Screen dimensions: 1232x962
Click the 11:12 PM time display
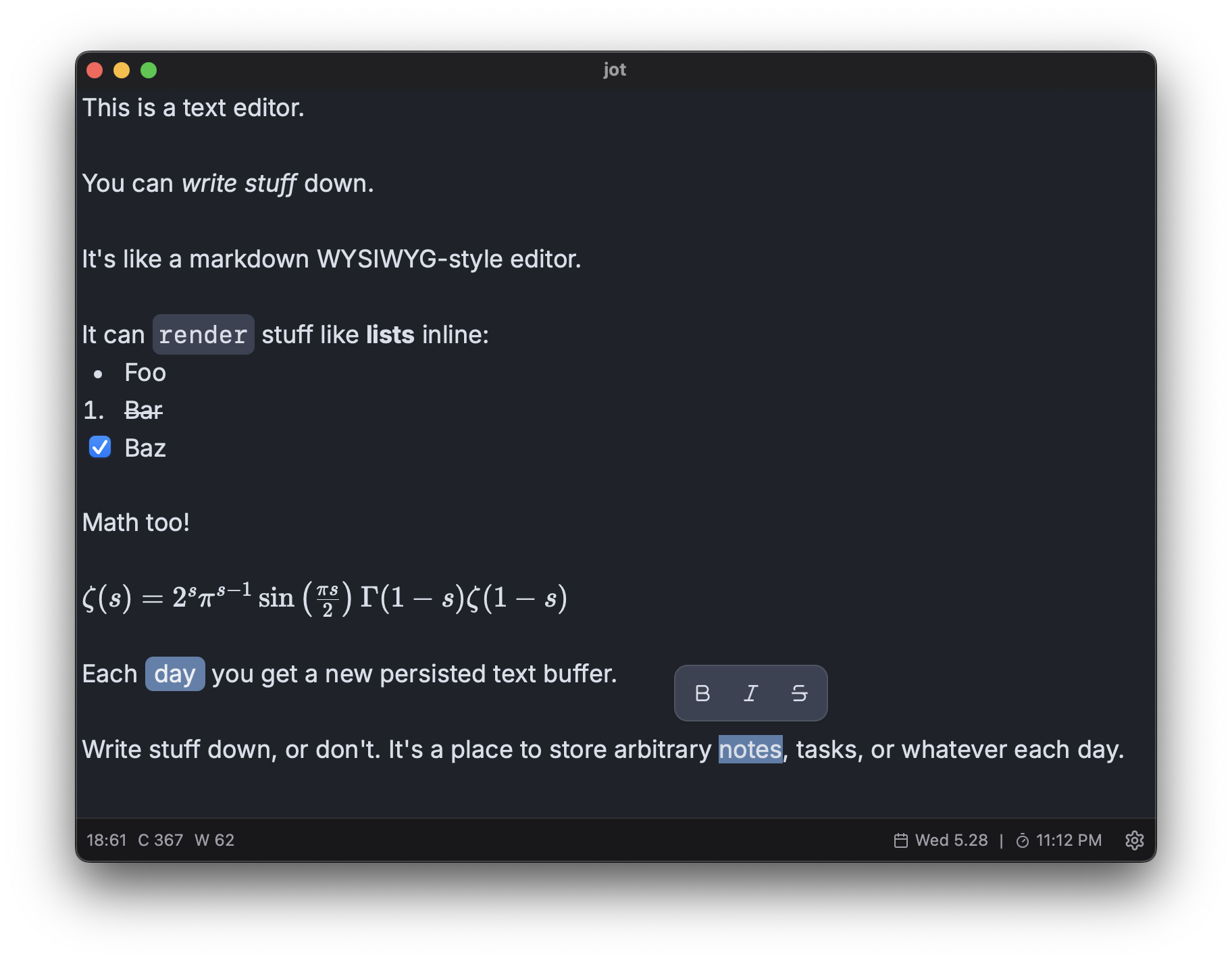coord(1069,840)
